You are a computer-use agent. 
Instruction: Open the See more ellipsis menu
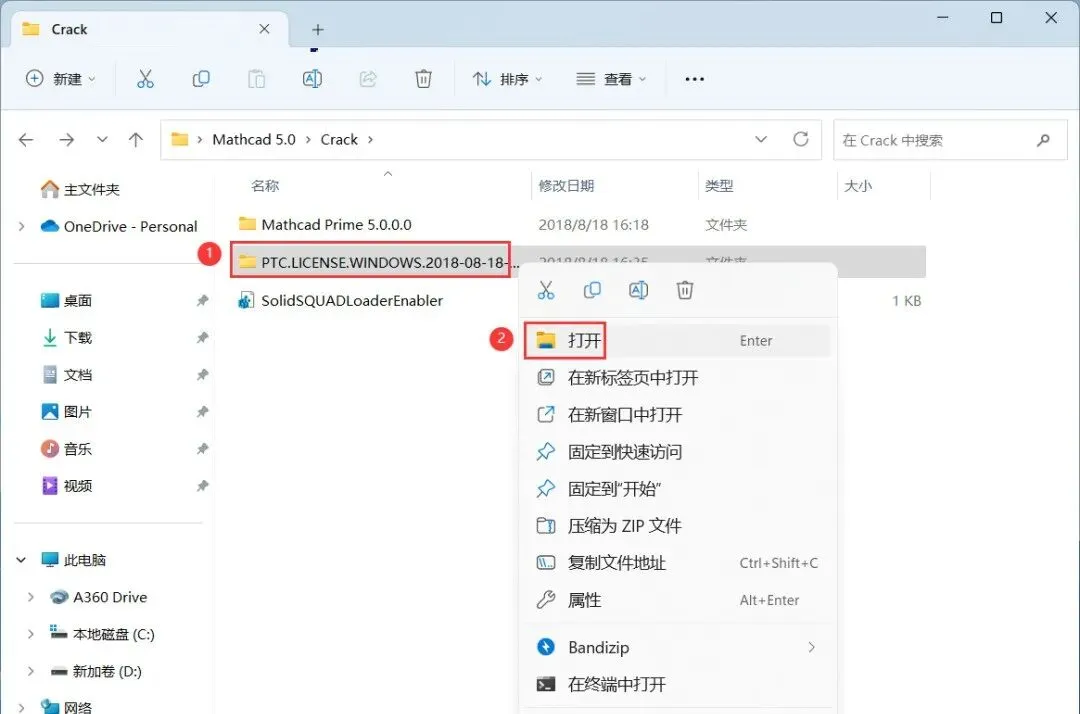click(x=694, y=79)
